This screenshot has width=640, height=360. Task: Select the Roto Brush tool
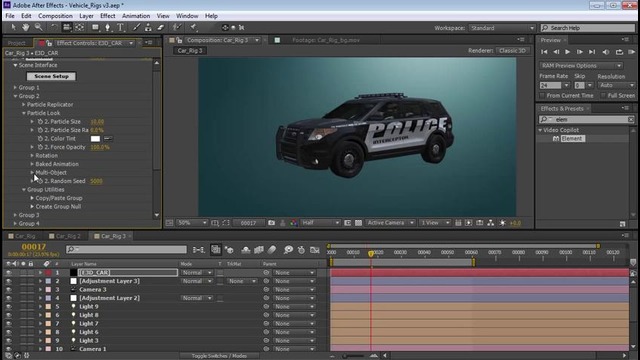coord(177,27)
